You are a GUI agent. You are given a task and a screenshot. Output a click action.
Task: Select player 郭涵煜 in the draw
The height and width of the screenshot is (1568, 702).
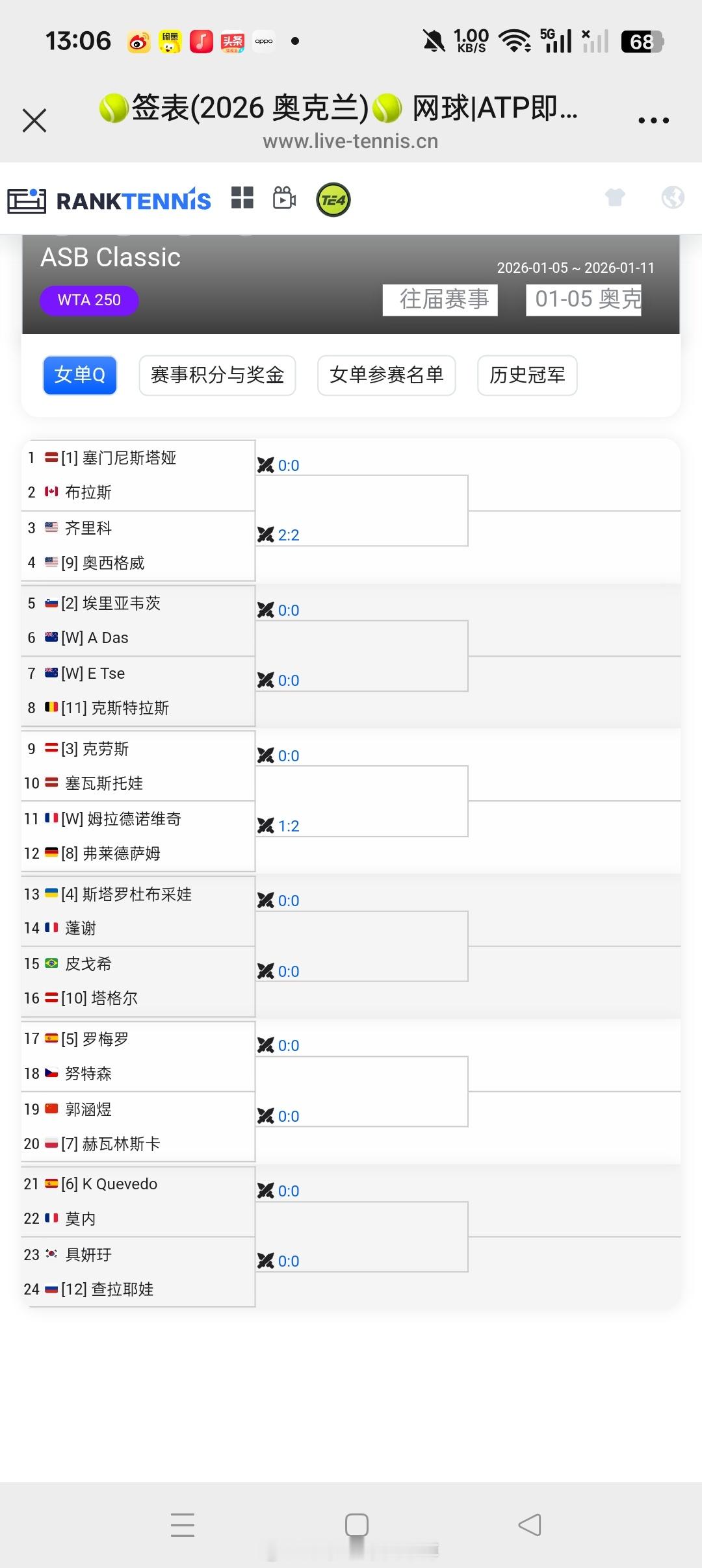point(88,1109)
